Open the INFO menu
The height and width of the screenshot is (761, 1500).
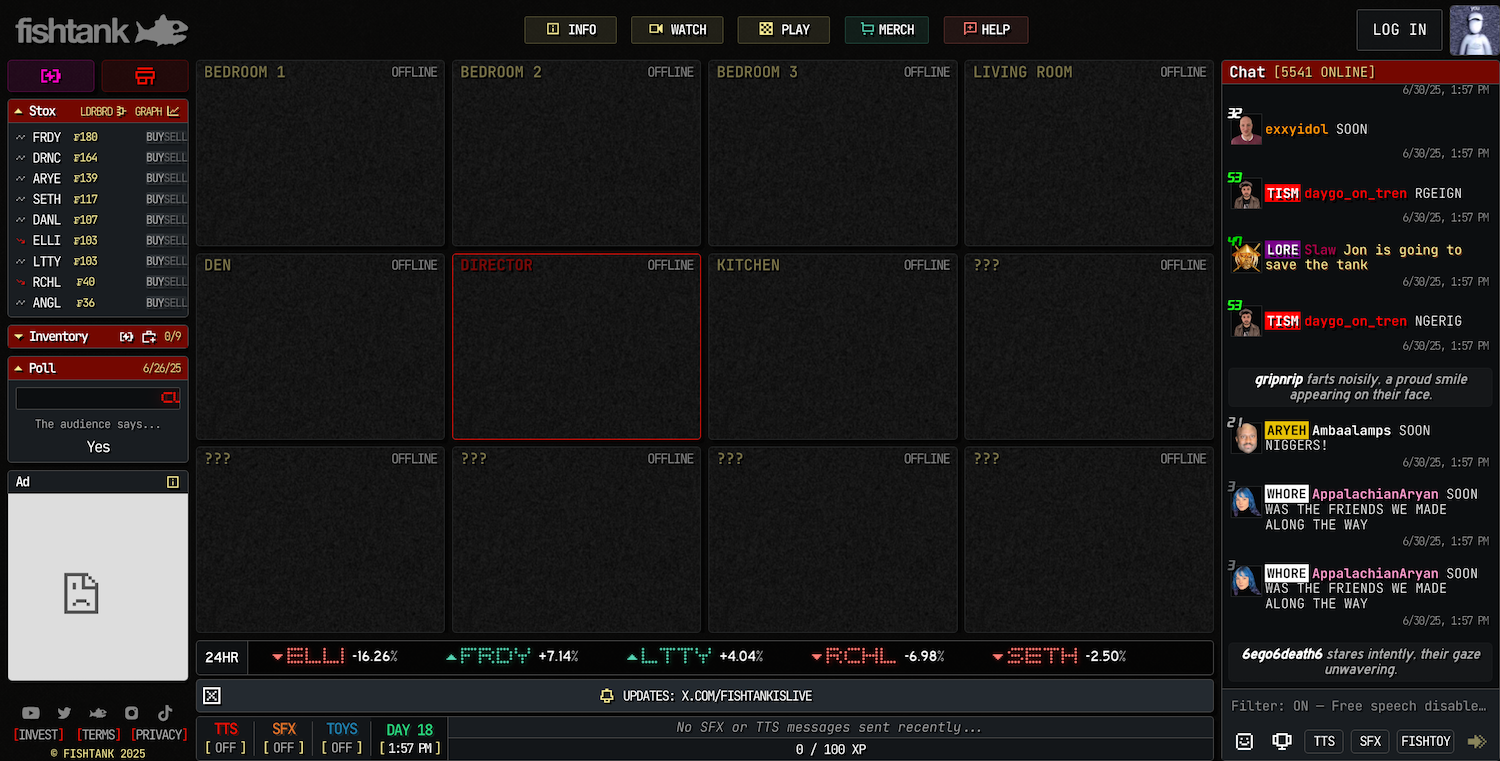pyautogui.click(x=570, y=30)
